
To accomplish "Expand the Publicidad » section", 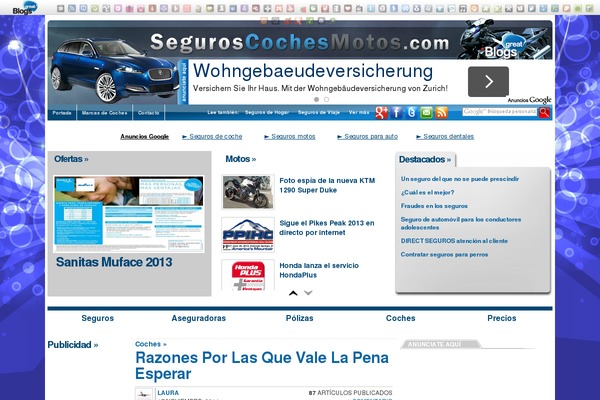I will tap(73, 345).
